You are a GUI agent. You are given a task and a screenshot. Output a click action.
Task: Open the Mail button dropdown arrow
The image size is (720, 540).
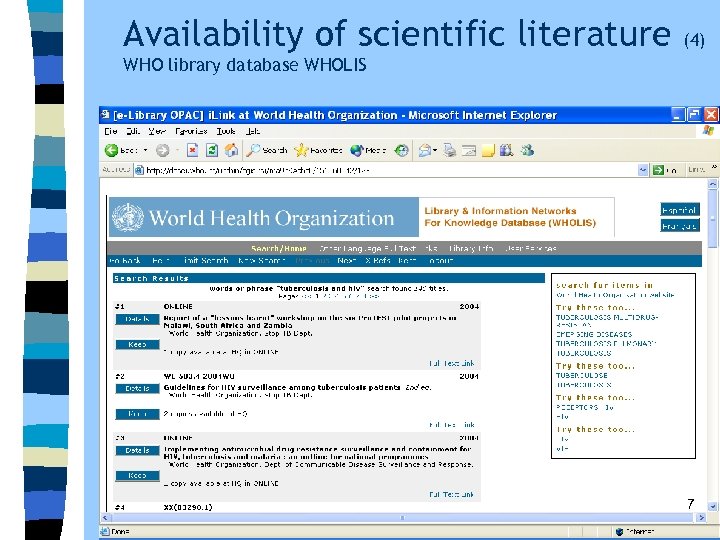coord(435,150)
